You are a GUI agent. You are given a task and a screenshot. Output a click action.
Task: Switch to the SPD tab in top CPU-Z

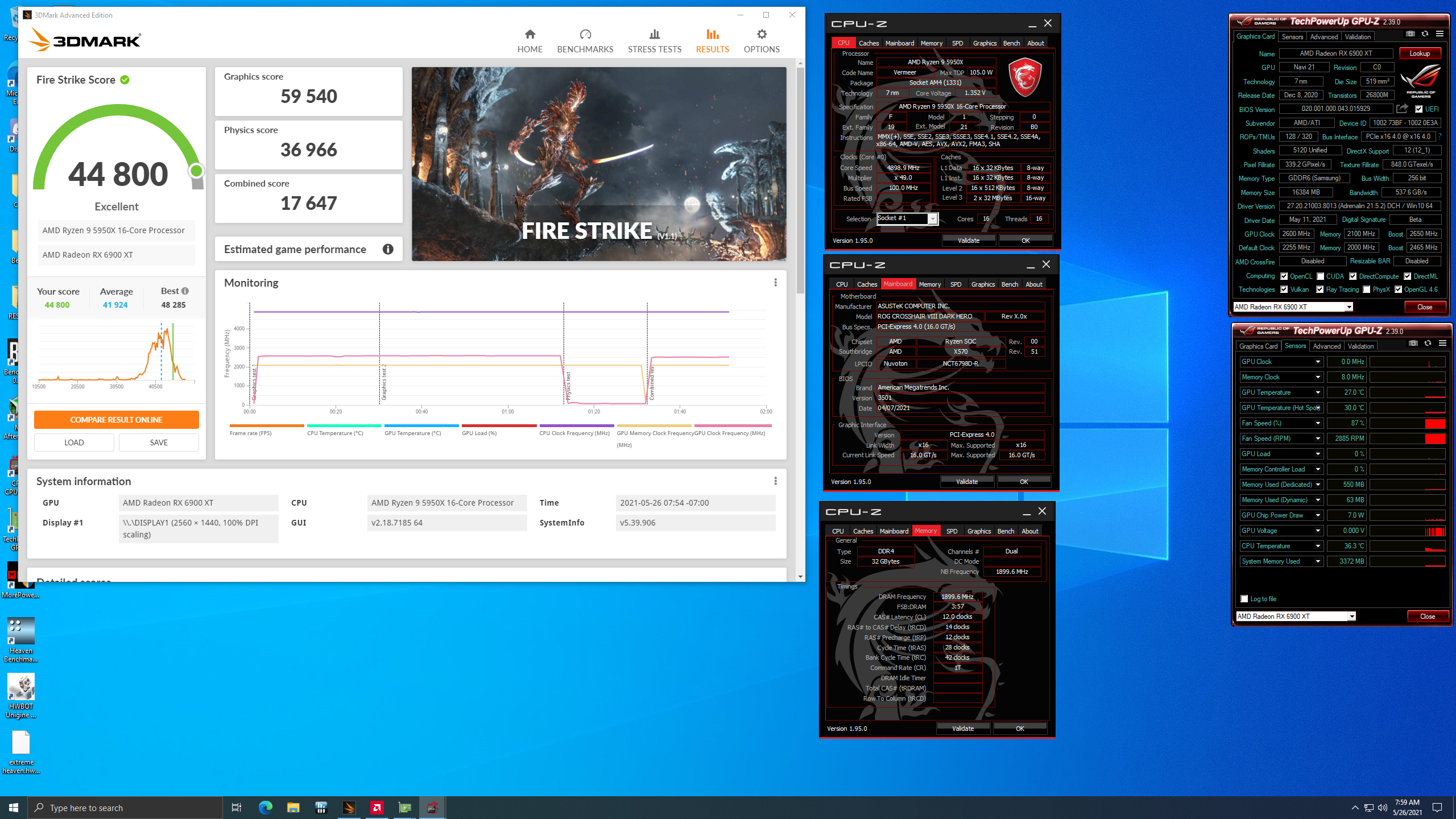[x=958, y=43]
